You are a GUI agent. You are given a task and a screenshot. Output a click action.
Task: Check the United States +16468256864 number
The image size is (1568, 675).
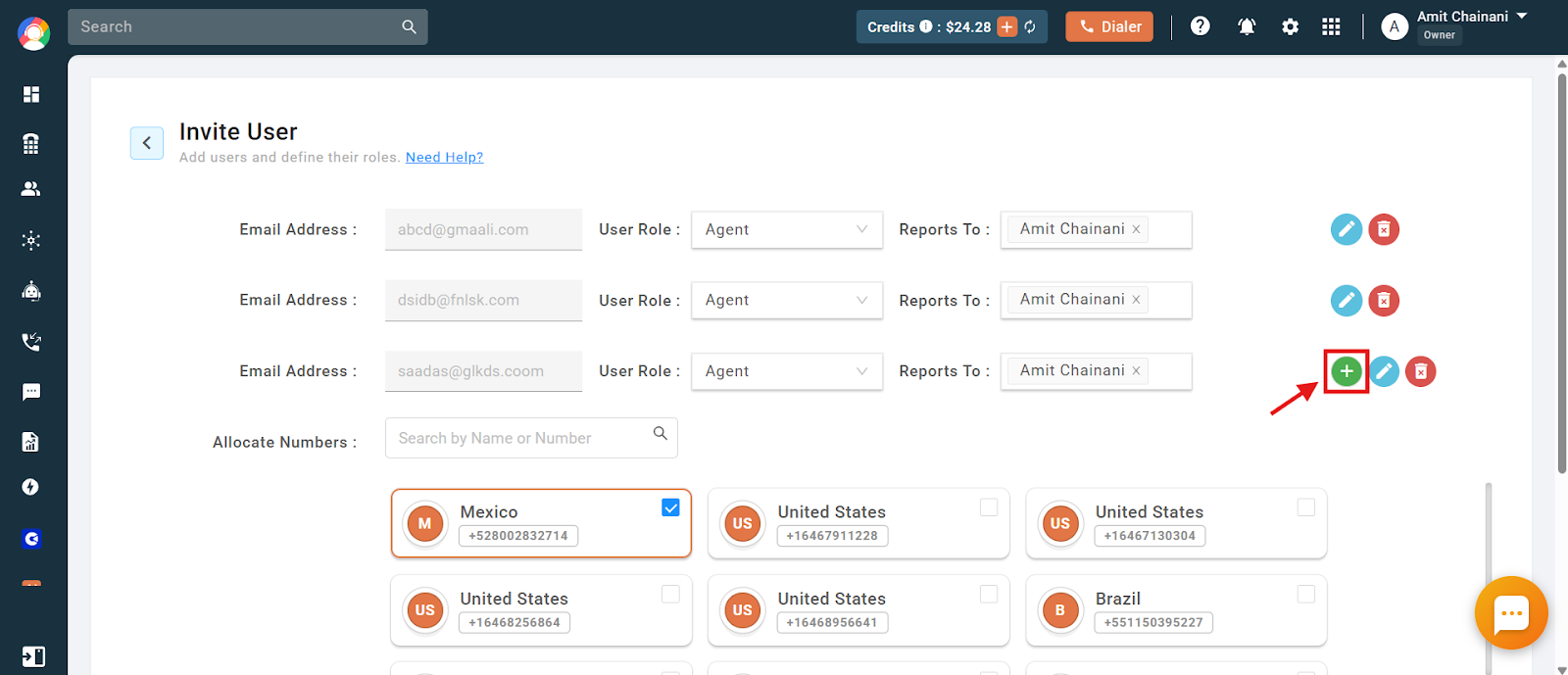point(670,594)
